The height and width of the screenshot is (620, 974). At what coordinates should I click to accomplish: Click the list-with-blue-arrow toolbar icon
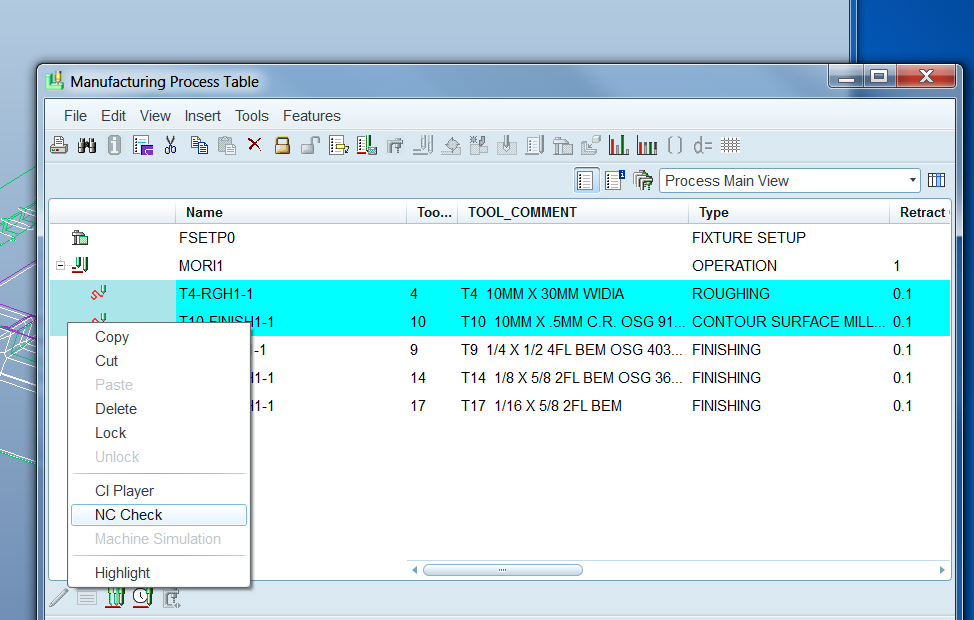(x=143, y=145)
